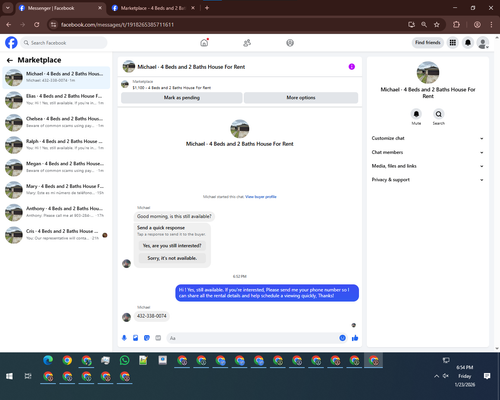Open browser extensions puzzle icon
This screenshot has width=500, height=400.
pyautogui.click(x=456, y=25)
